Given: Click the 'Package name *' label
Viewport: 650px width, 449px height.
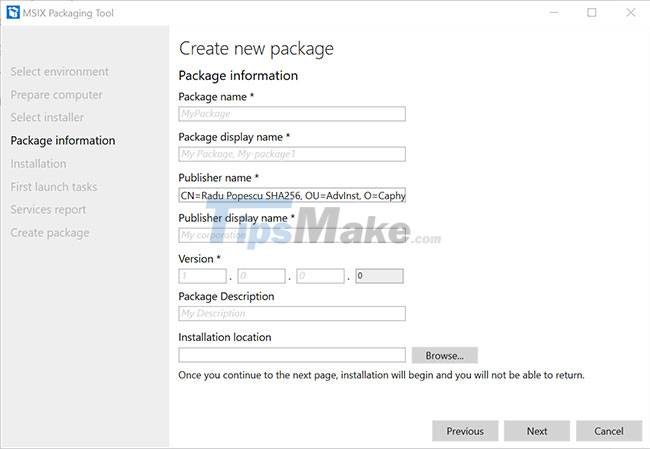Looking at the screenshot, I should 216,97.
